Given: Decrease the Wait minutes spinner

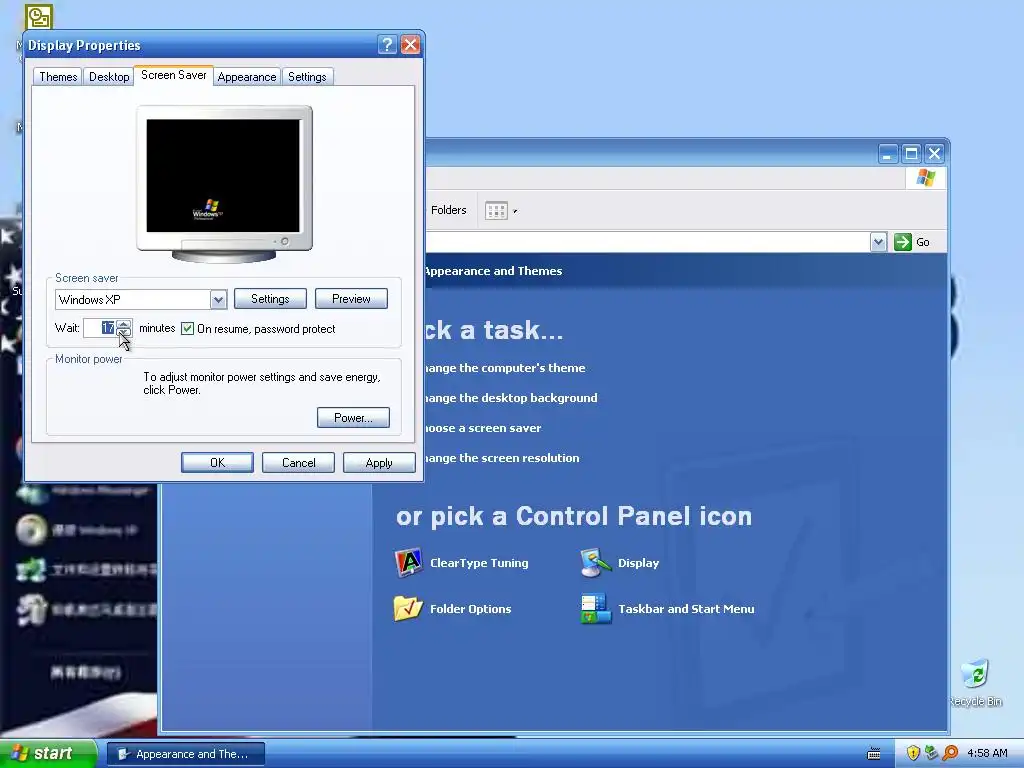Looking at the screenshot, I should [123, 332].
